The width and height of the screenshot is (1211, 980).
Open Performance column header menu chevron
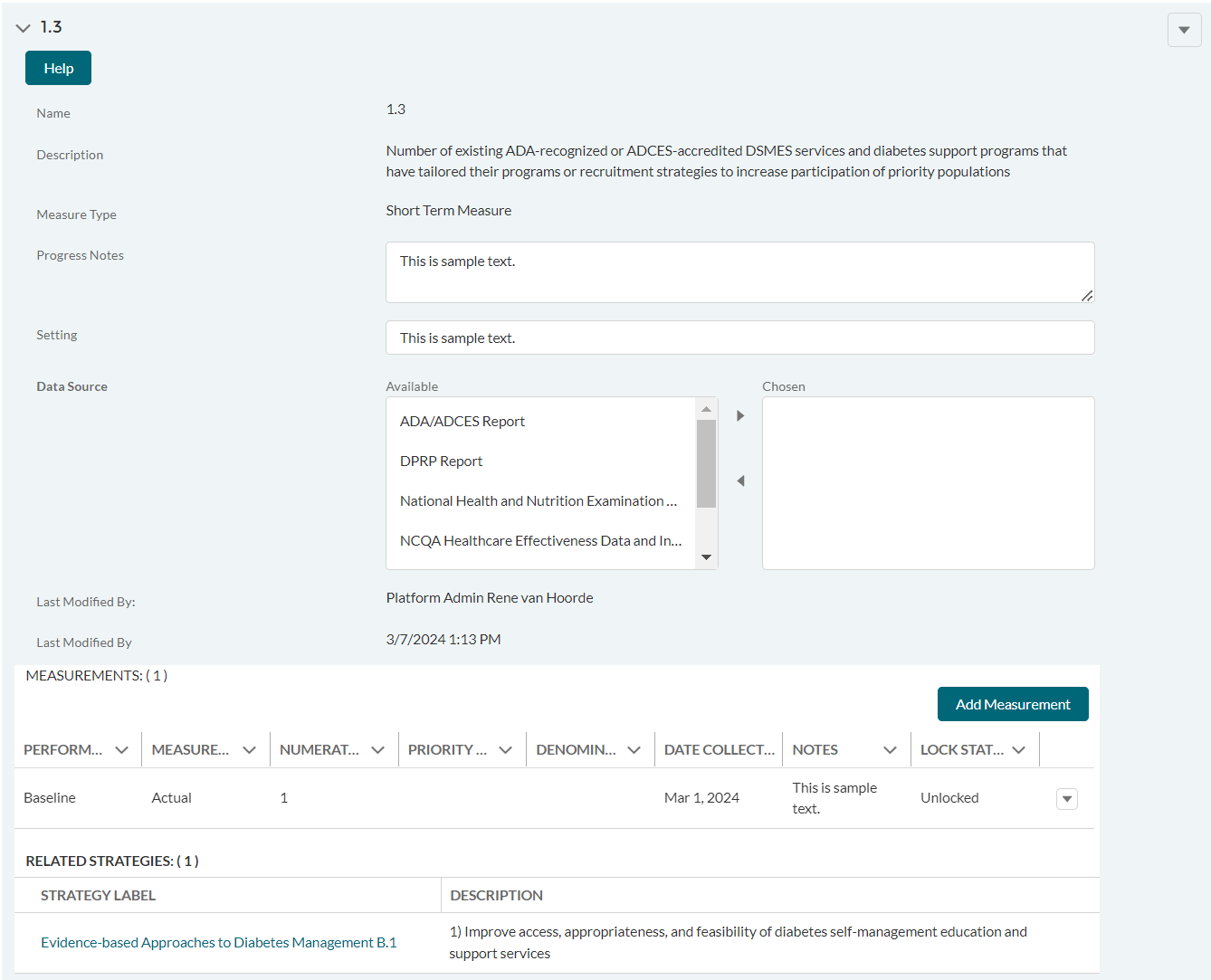(122, 750)
